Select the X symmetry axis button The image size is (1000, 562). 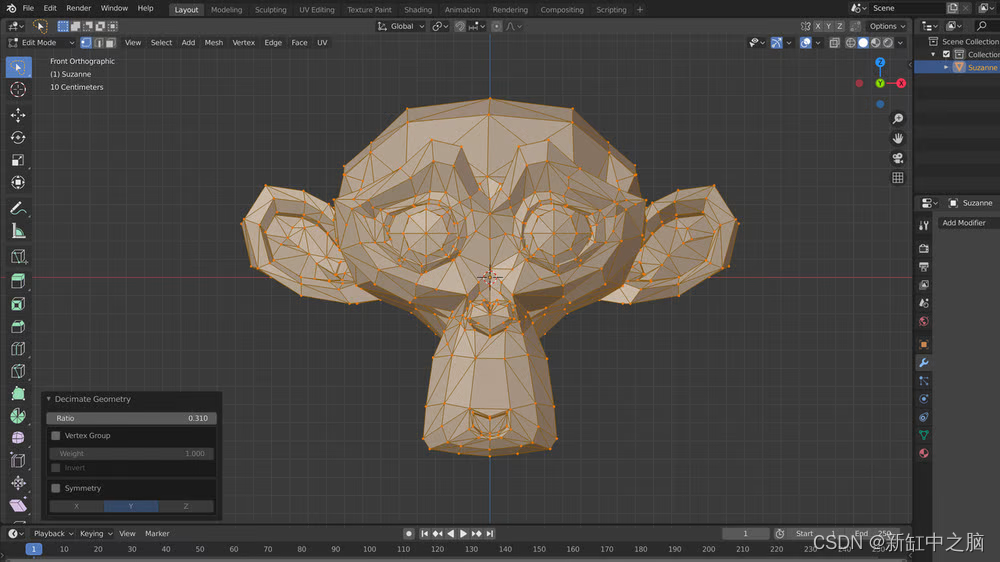coord(77,506)
